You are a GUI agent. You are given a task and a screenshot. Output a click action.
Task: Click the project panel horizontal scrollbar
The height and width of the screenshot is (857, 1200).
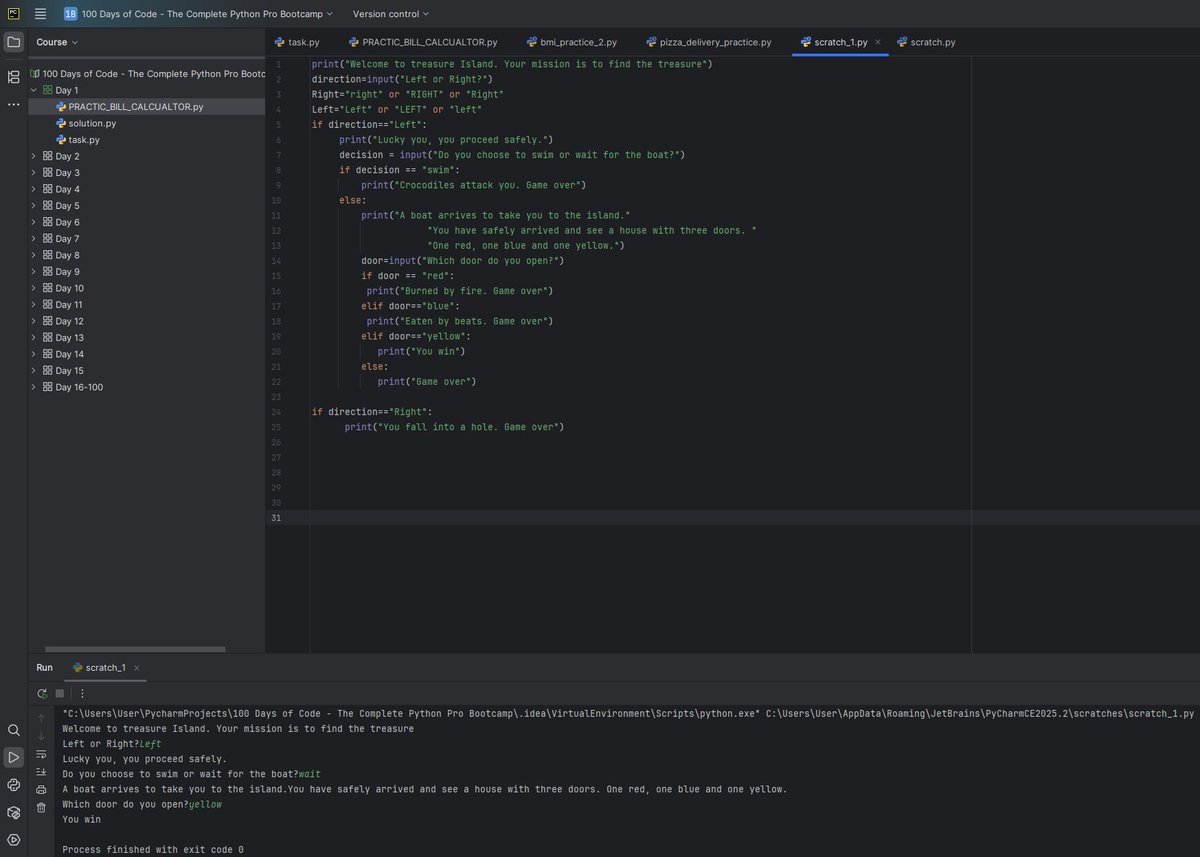[135, 649]
